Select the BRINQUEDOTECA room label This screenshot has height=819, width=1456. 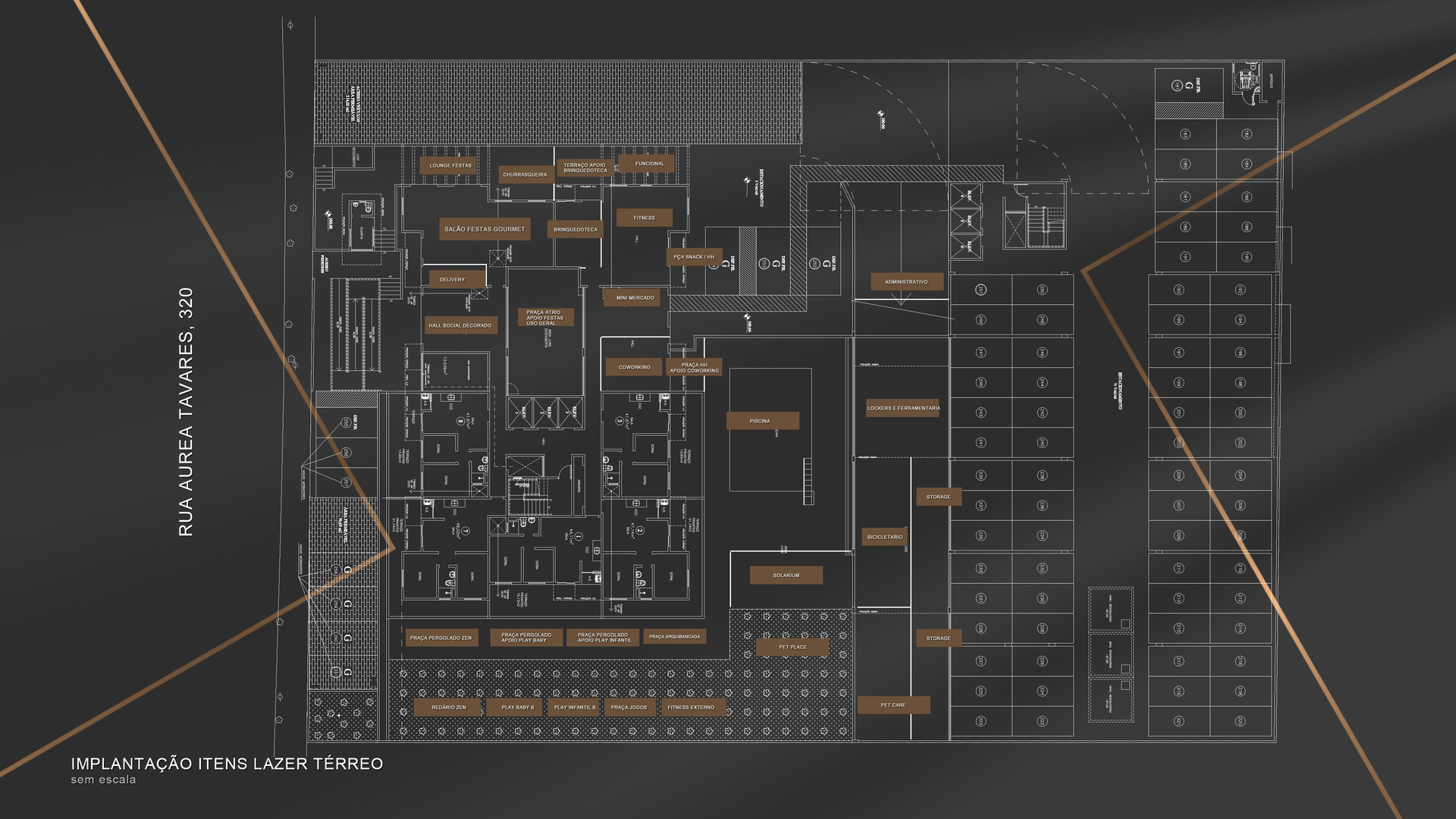coord(576,229)
